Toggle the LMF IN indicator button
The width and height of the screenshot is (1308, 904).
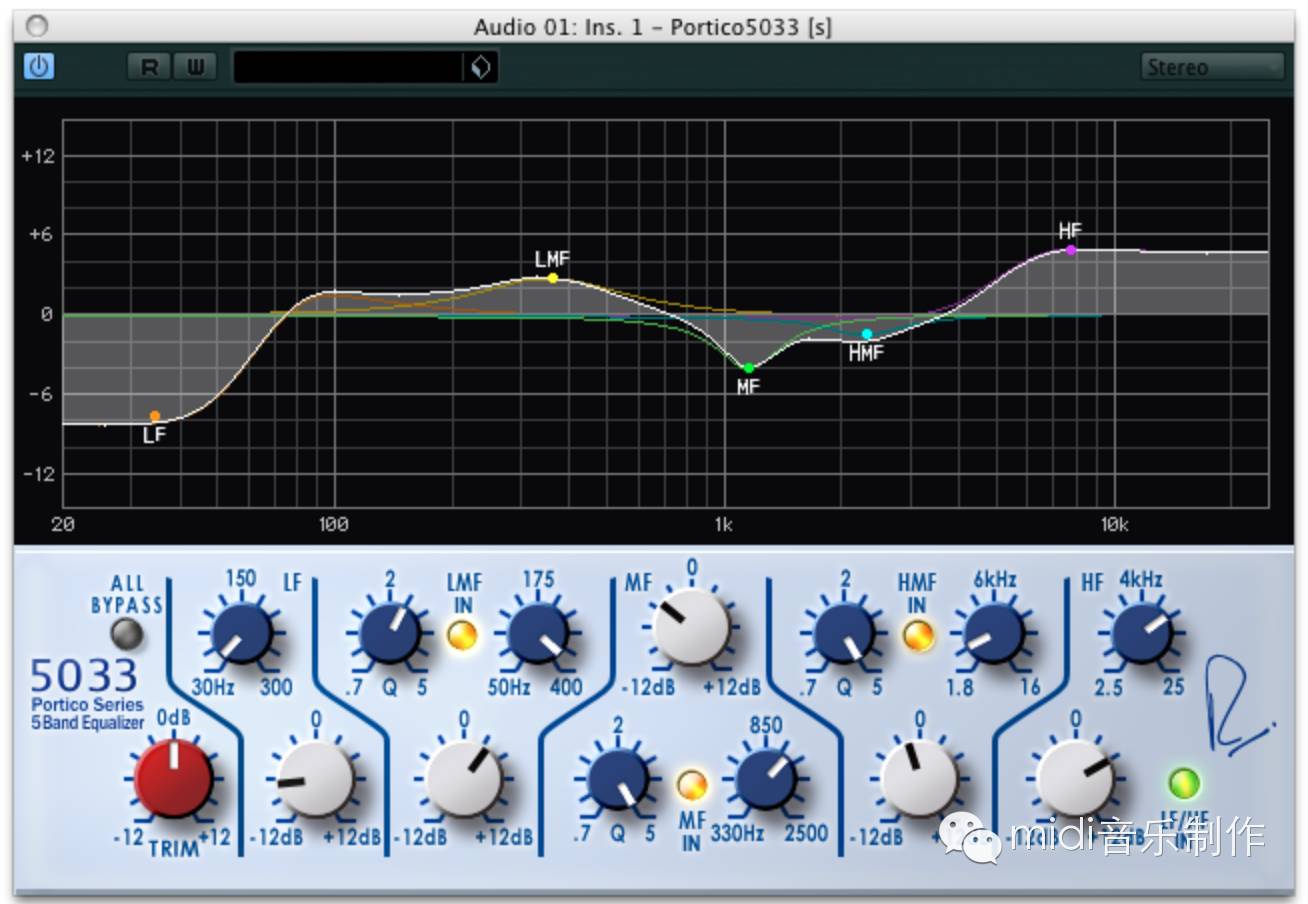(x=462, y=635)
